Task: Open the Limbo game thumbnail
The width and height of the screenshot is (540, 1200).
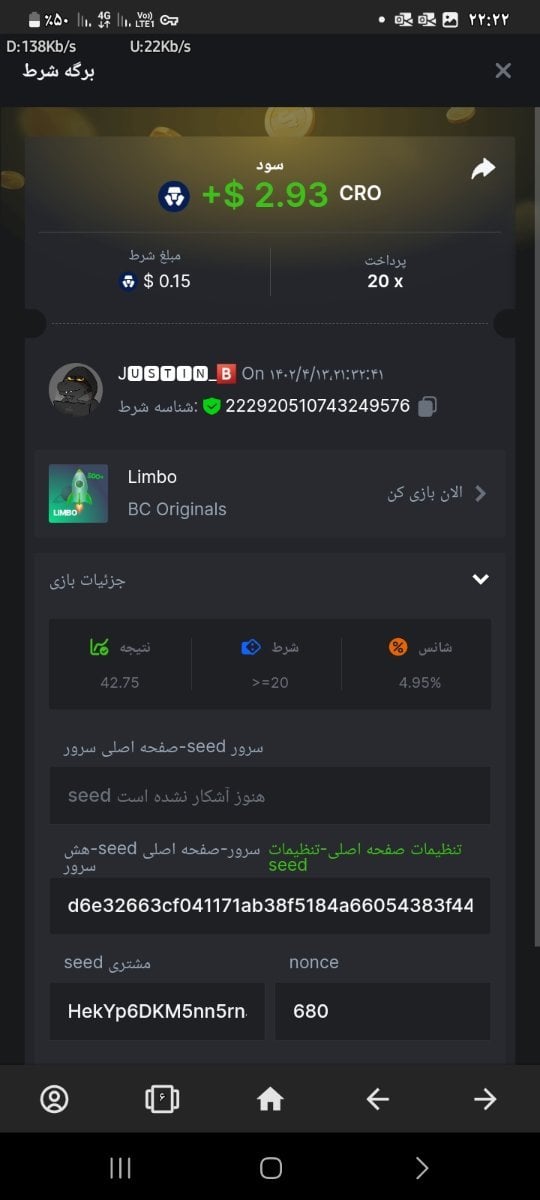Action: point(78,493)
